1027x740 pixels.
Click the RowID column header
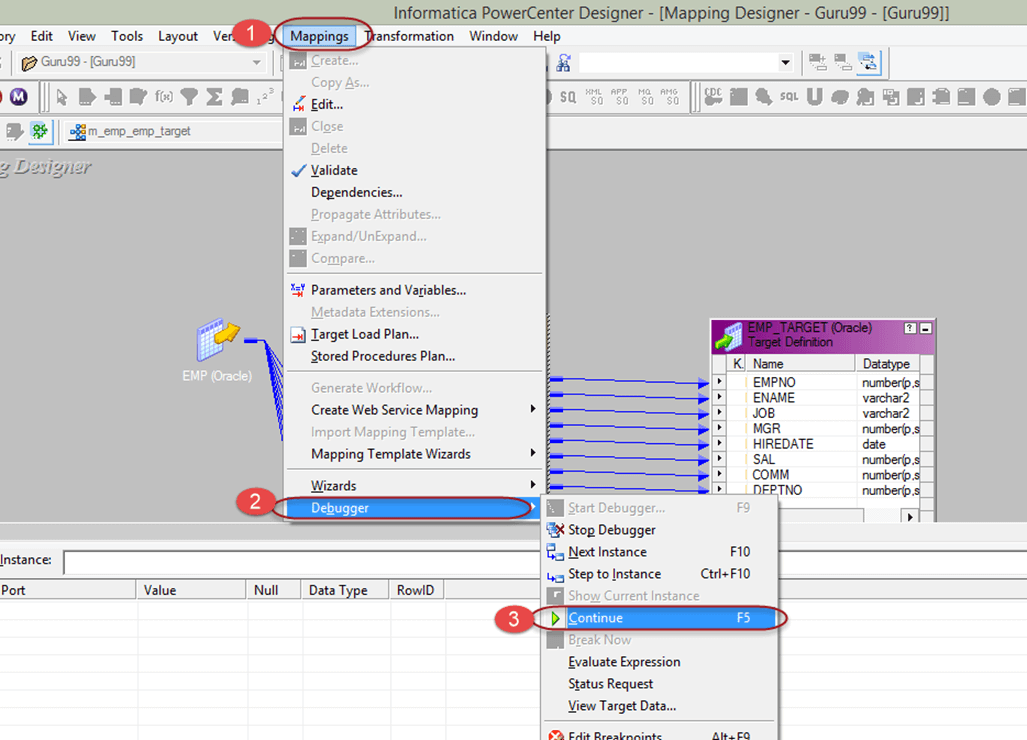click(x=417, y=590)
